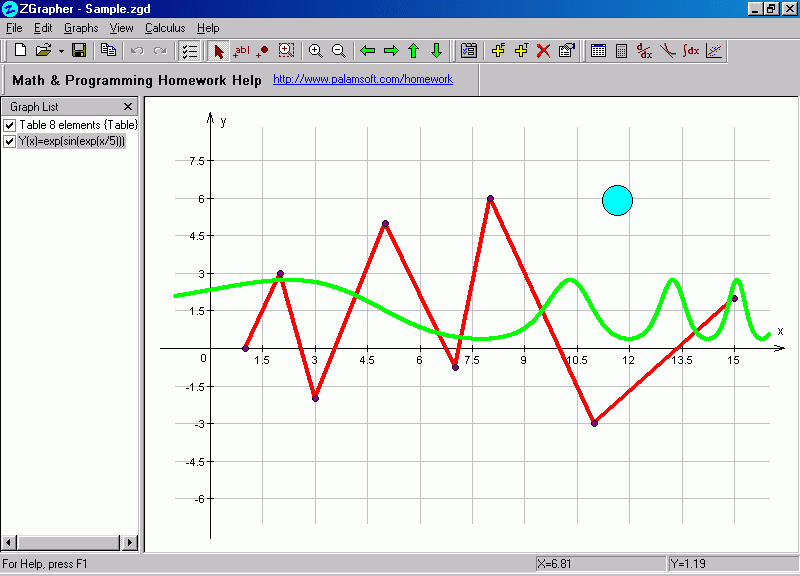This screenshot has width=800, height=576.
Task: Click Graph List scrollbar right arrow
Action: [x=130, y=542]
